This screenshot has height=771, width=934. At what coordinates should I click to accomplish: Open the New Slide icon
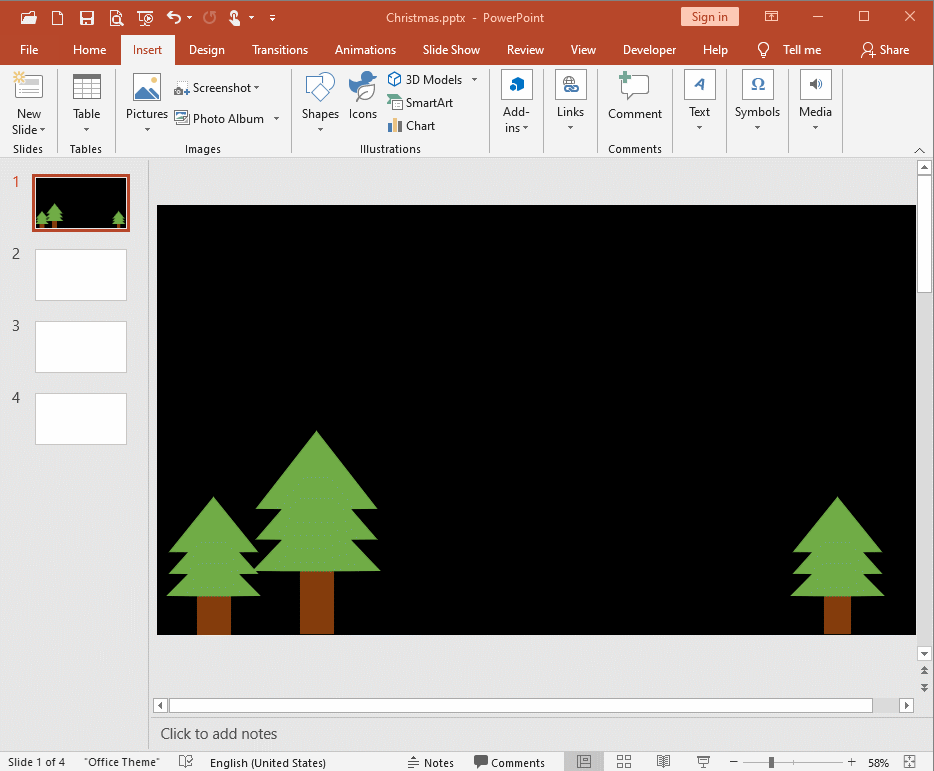pyautogui.click(x=29, y=86)
